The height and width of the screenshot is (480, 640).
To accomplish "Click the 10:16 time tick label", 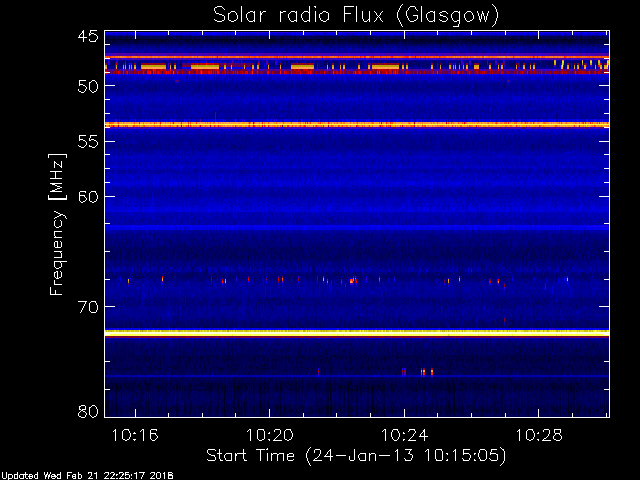I will (135, 435).
